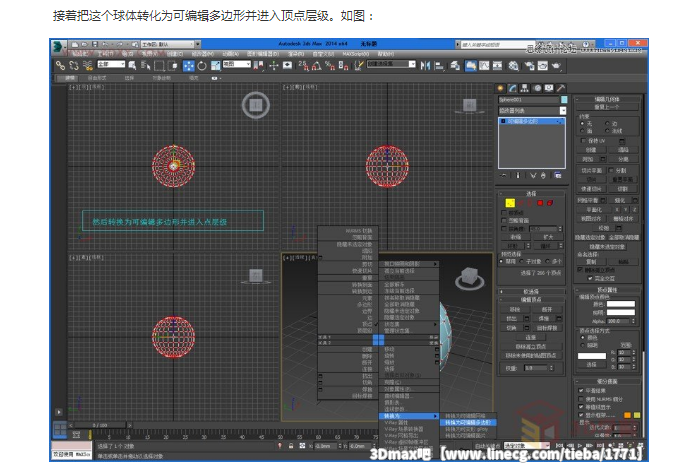Select the highlighted Select and Move tool
Viewport: 682px width, 473px height.
pos(188,66)
